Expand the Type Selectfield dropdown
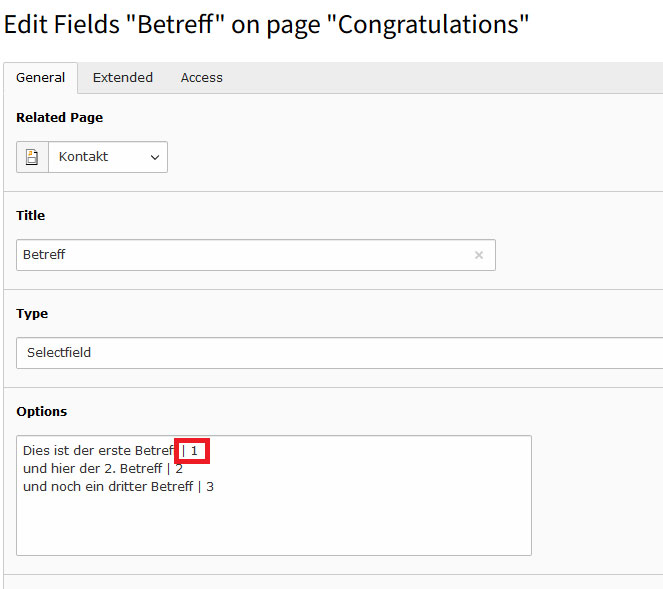This screenshot has width=663, height=589. coord(340,353)
